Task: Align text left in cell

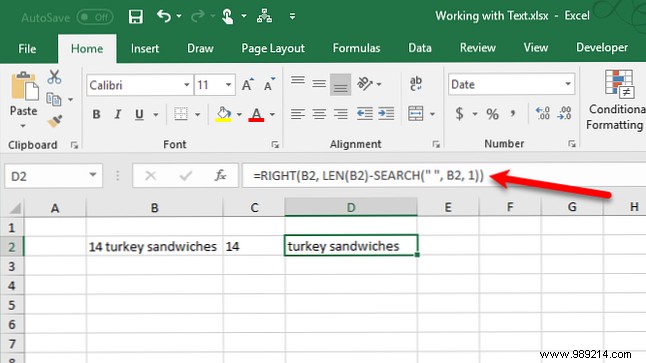Action: coord(297,114)
